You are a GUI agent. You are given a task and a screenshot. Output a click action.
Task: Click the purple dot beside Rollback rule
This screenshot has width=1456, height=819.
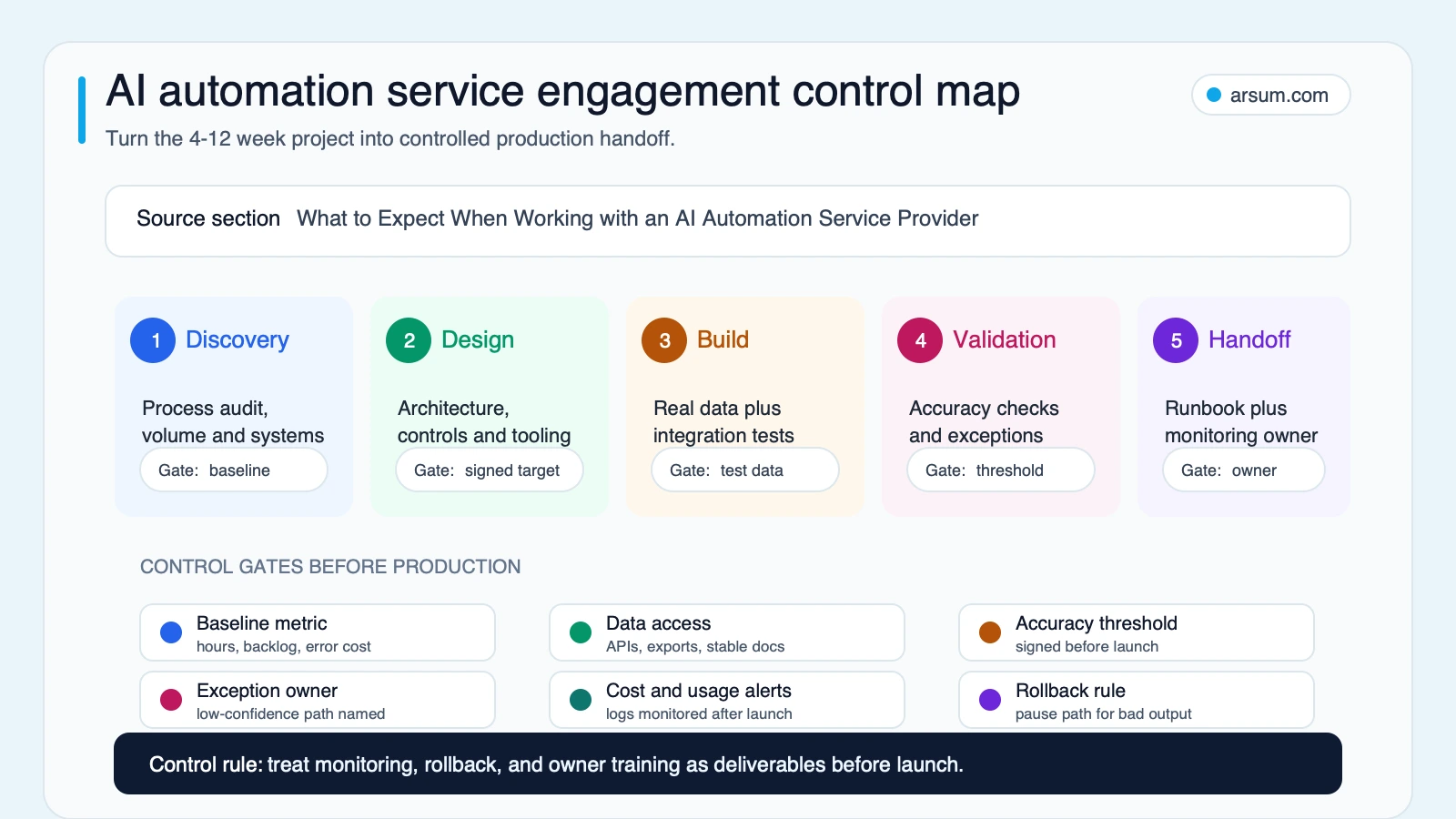coord(990,700)
